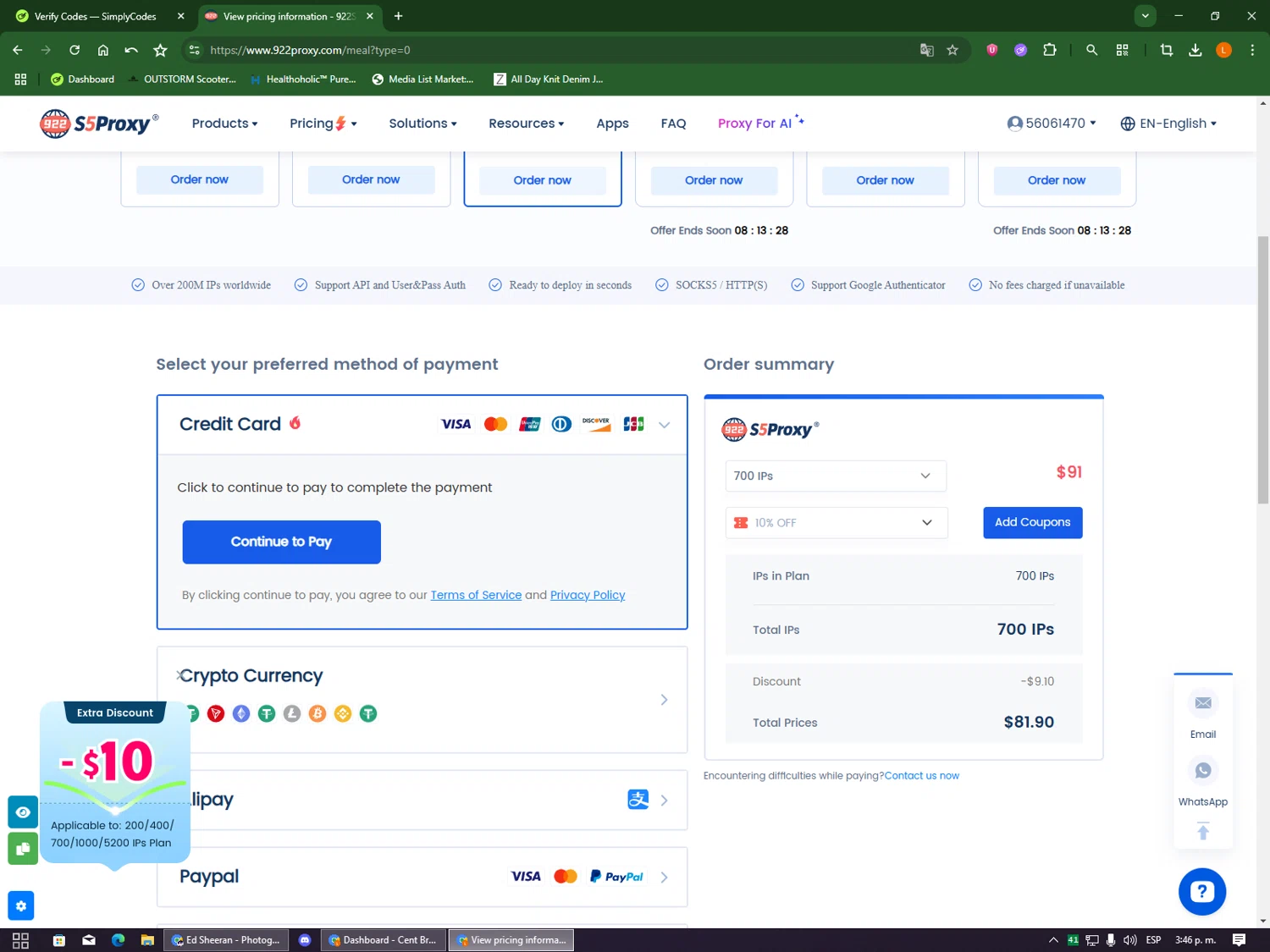
Task: Click the back-to-top arrow icon
Action: pos(1203,831)
